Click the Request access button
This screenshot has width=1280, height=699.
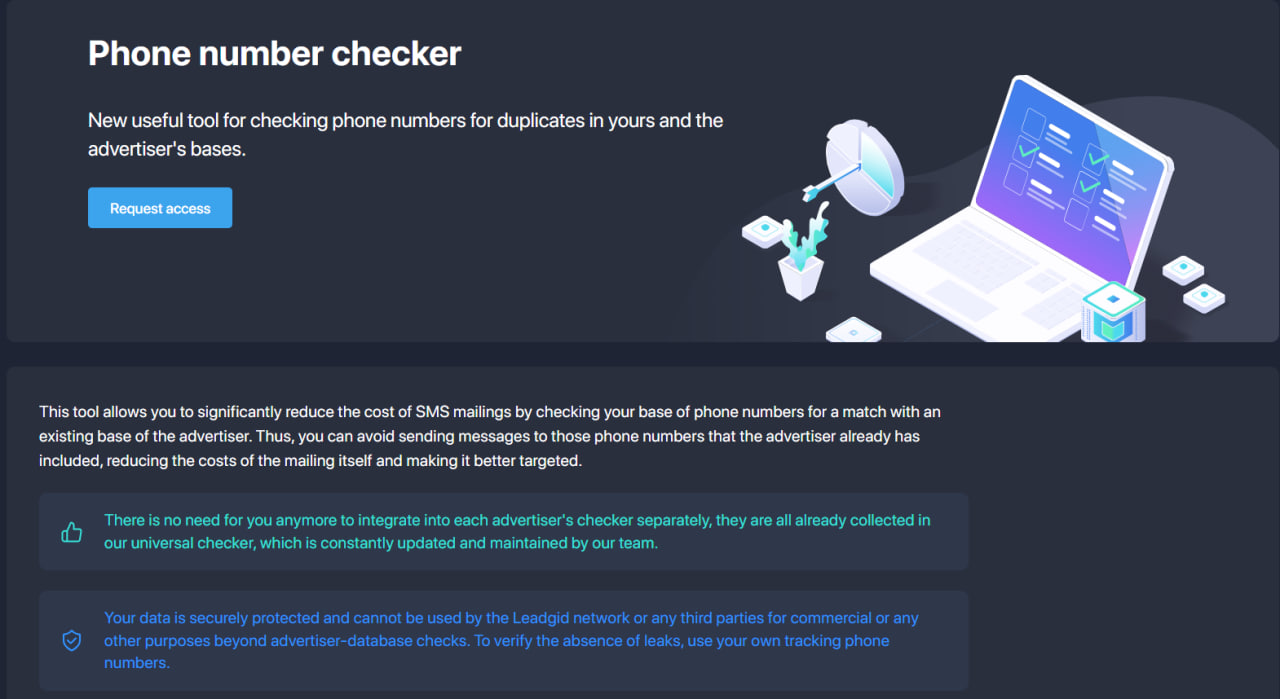tap(160, 208)
